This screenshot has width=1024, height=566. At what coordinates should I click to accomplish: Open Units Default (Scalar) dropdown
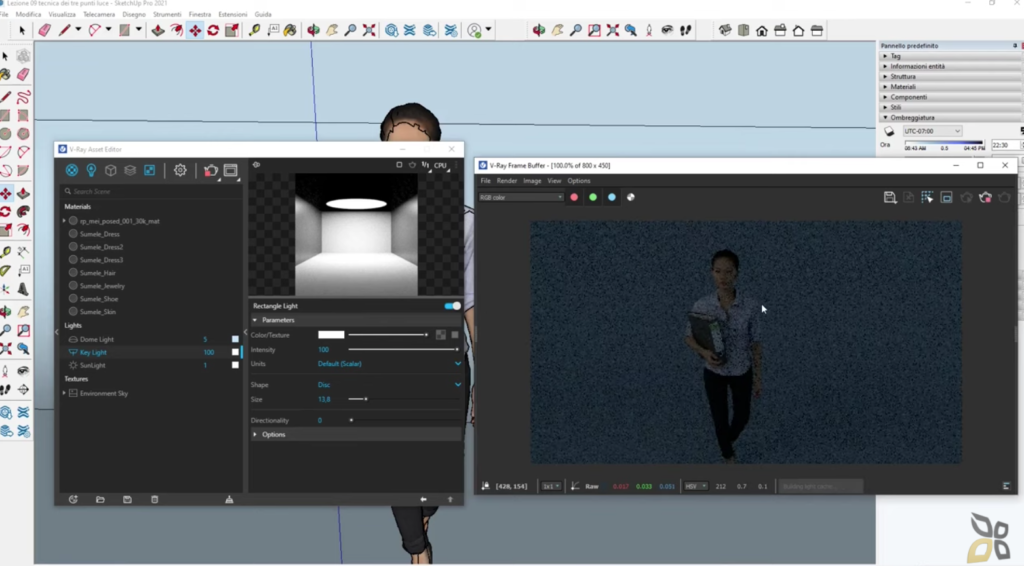click(x=389, y=364)
